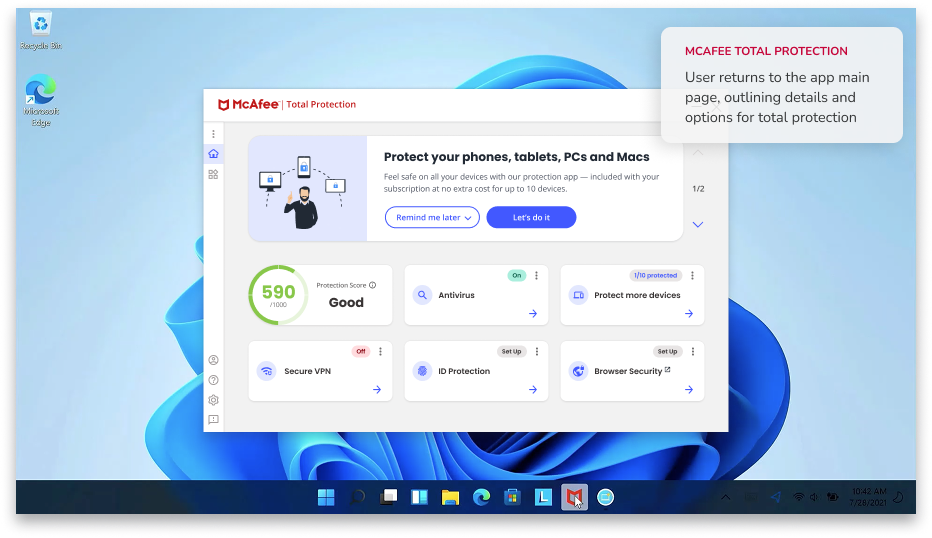Open the Secure VPN card options menu
Viewport: 932px width, 538px height.
click(x=380, y=351)
